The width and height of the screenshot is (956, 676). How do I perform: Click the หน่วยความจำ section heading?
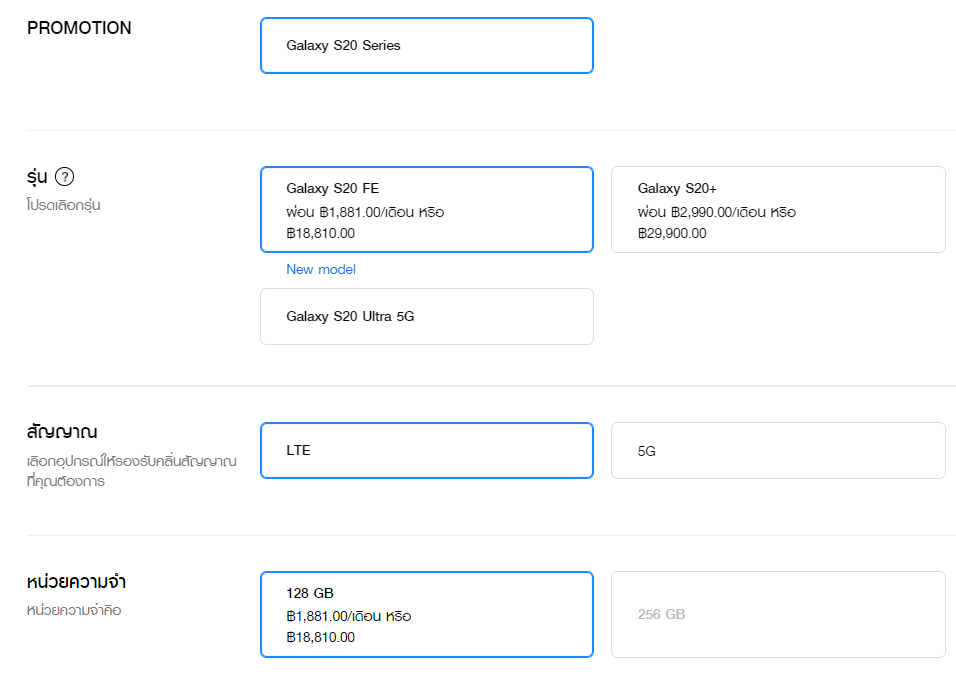click(x=76, y=582)
